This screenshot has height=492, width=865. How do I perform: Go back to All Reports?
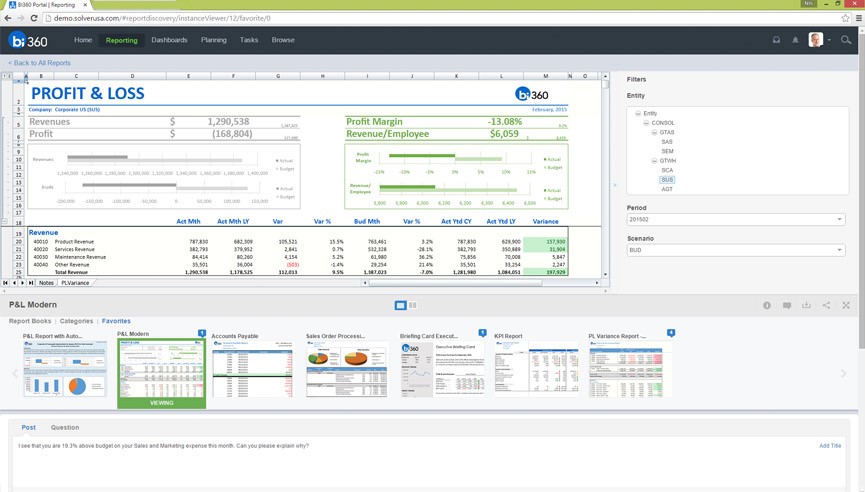[41, 63]
